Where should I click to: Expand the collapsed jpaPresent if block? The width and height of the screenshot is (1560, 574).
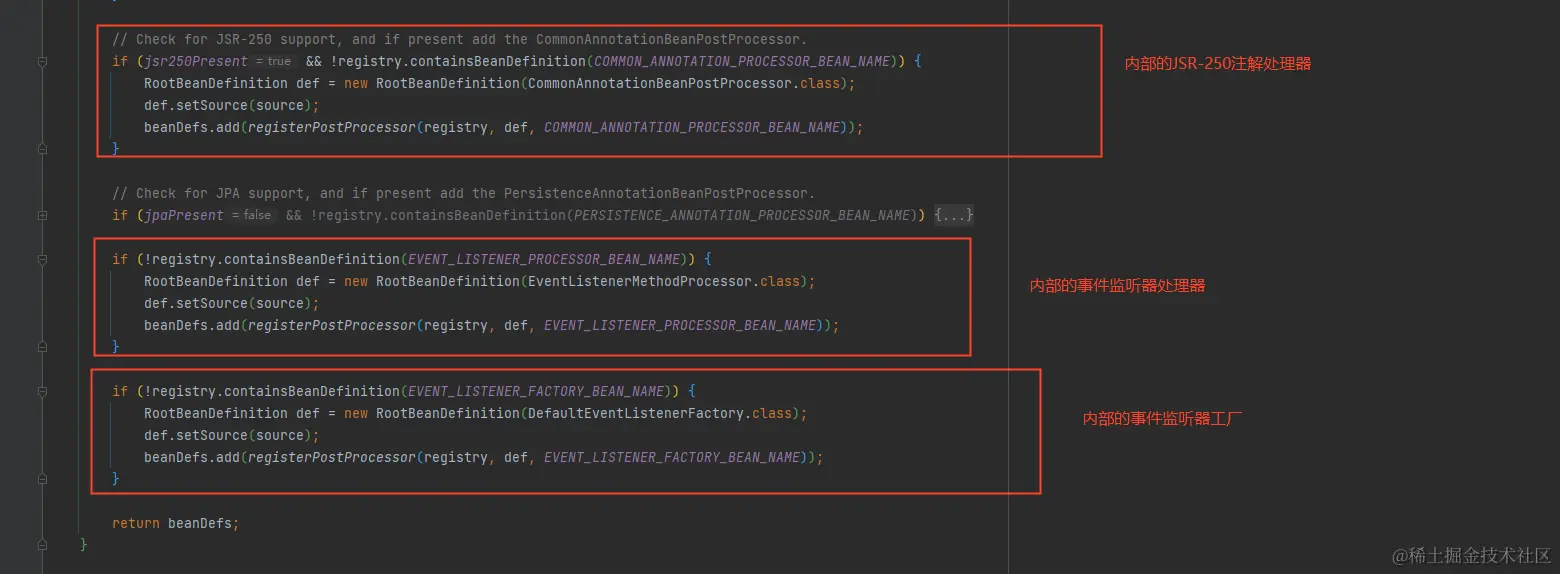click(x=42, y=215)
